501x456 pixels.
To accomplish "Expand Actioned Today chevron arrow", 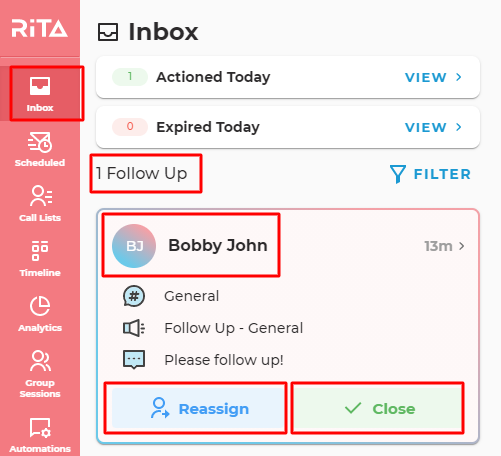I will (459, 77).
